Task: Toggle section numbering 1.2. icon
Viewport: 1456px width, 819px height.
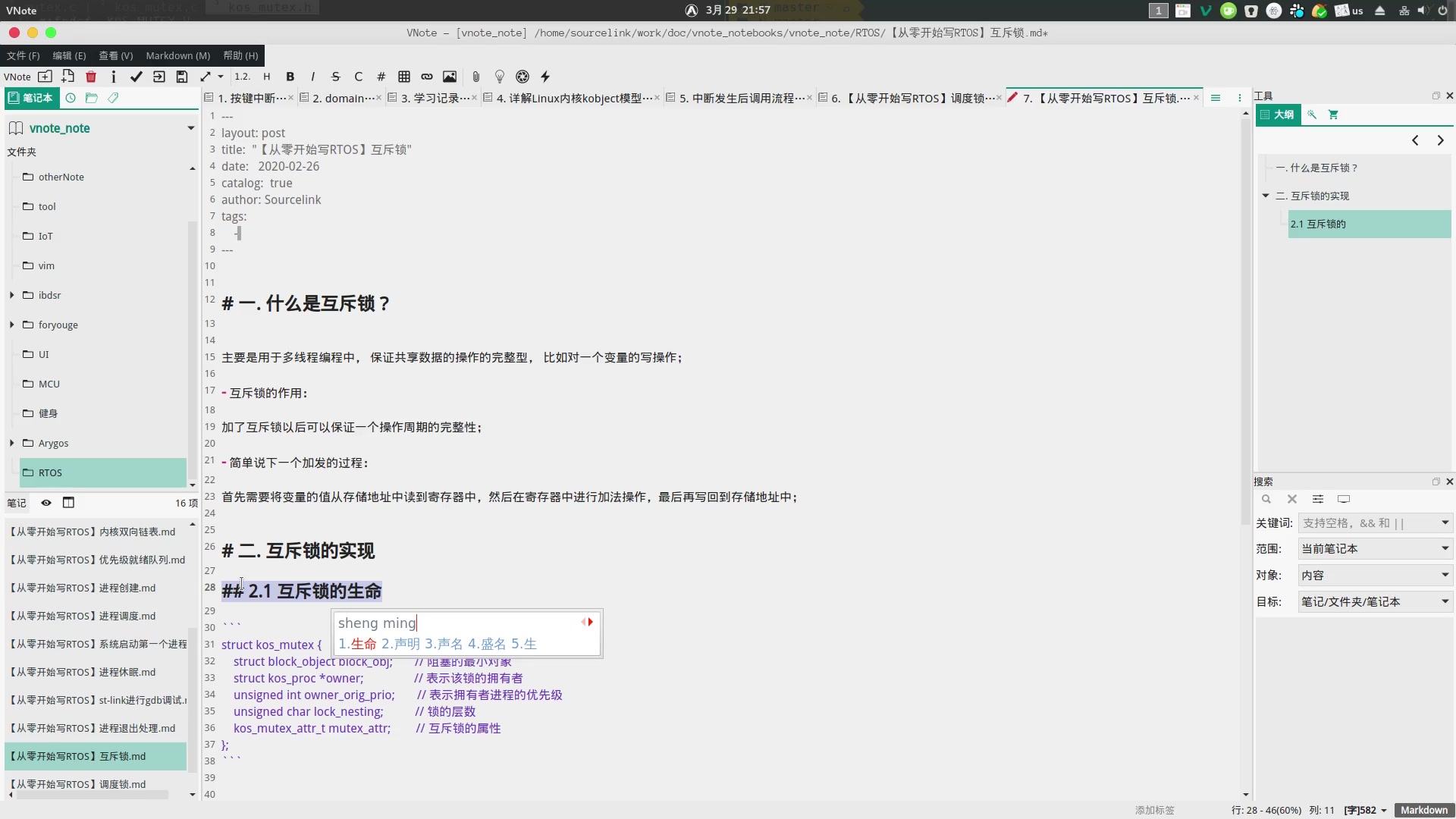Action: (242, 77)
